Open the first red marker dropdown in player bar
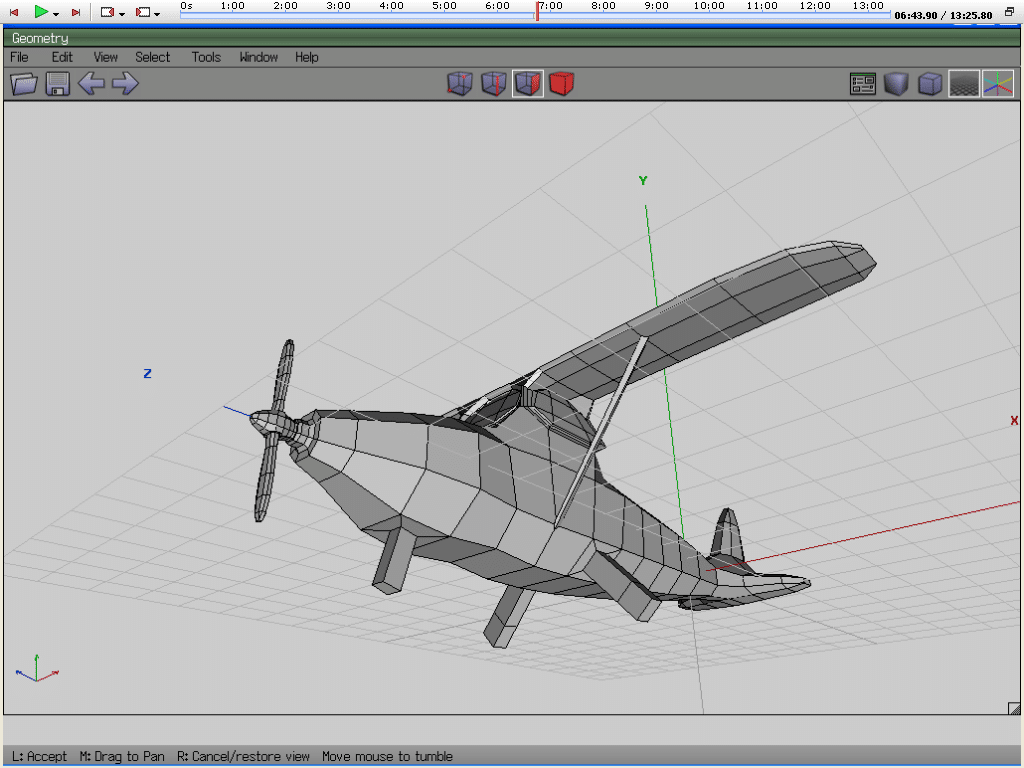Screen dimensions: 1024x768 (x=122, y=14)
